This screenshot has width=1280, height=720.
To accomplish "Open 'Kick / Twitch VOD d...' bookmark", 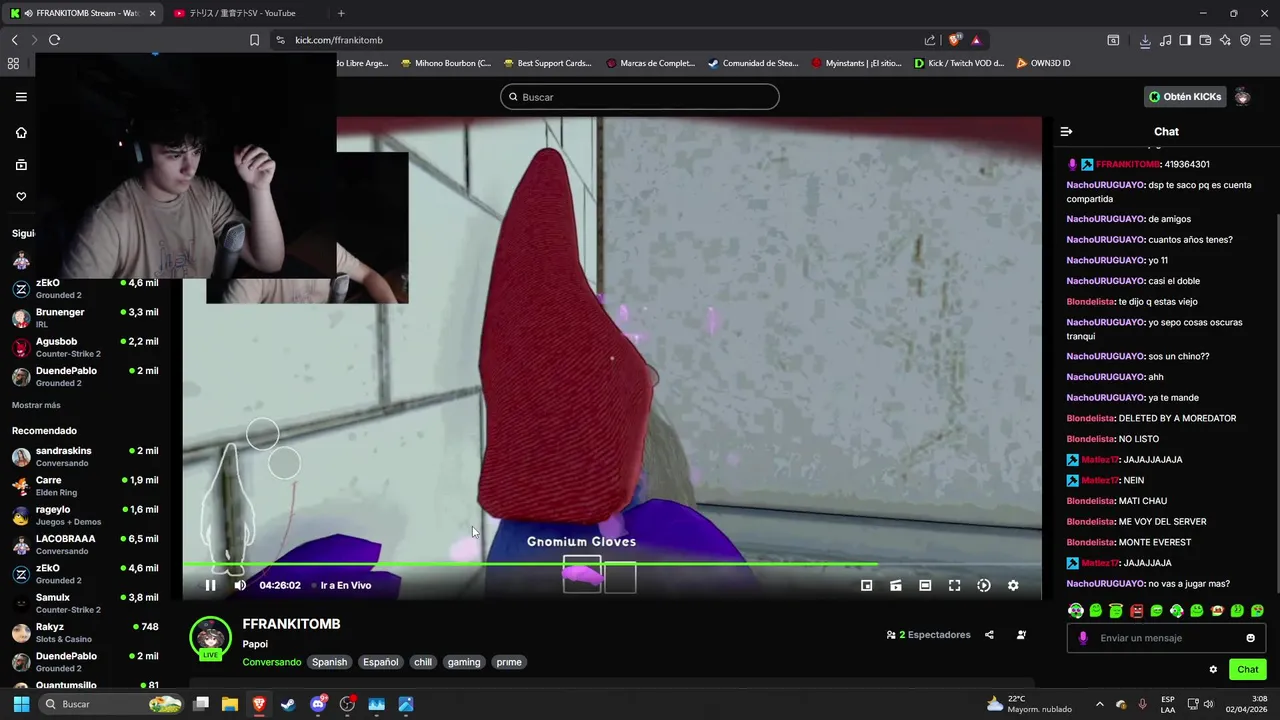I will click(x=958, y=63).
